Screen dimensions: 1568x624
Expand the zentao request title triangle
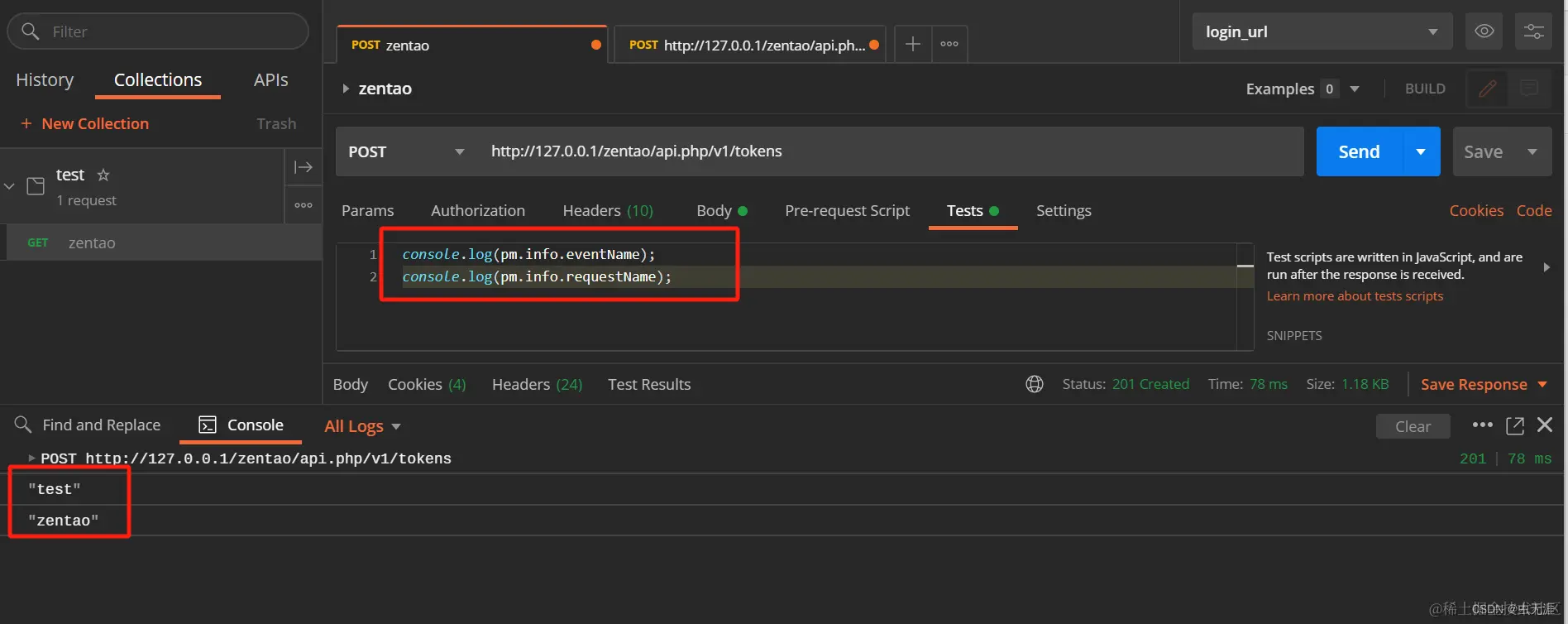[x=346, y=89]
